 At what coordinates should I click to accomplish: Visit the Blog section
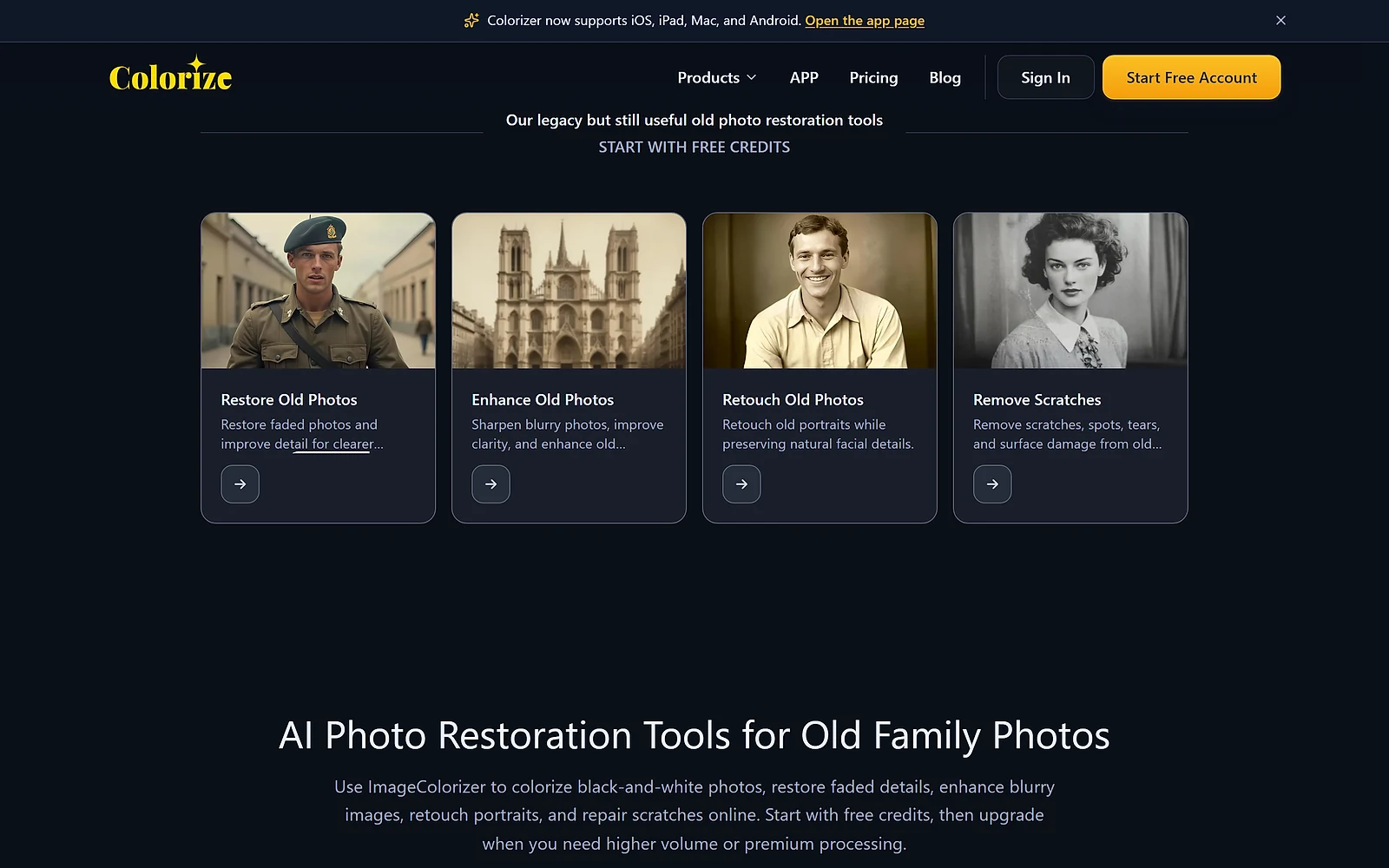(945, 77)
